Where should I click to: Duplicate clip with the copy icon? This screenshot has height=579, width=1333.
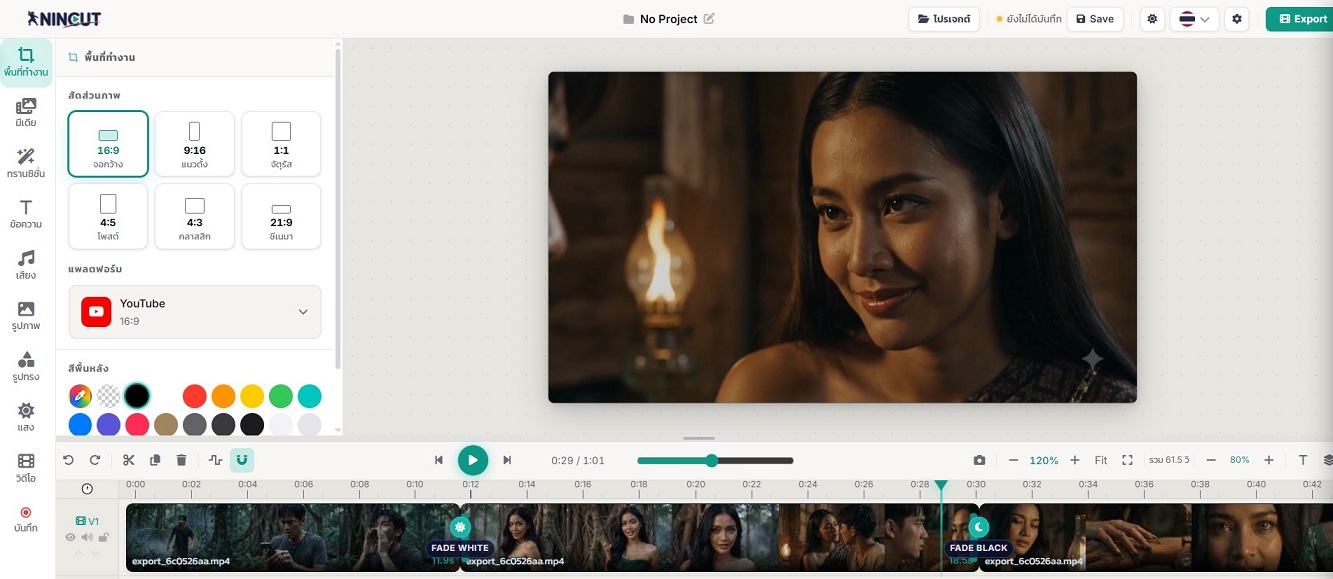click(155, 460)
